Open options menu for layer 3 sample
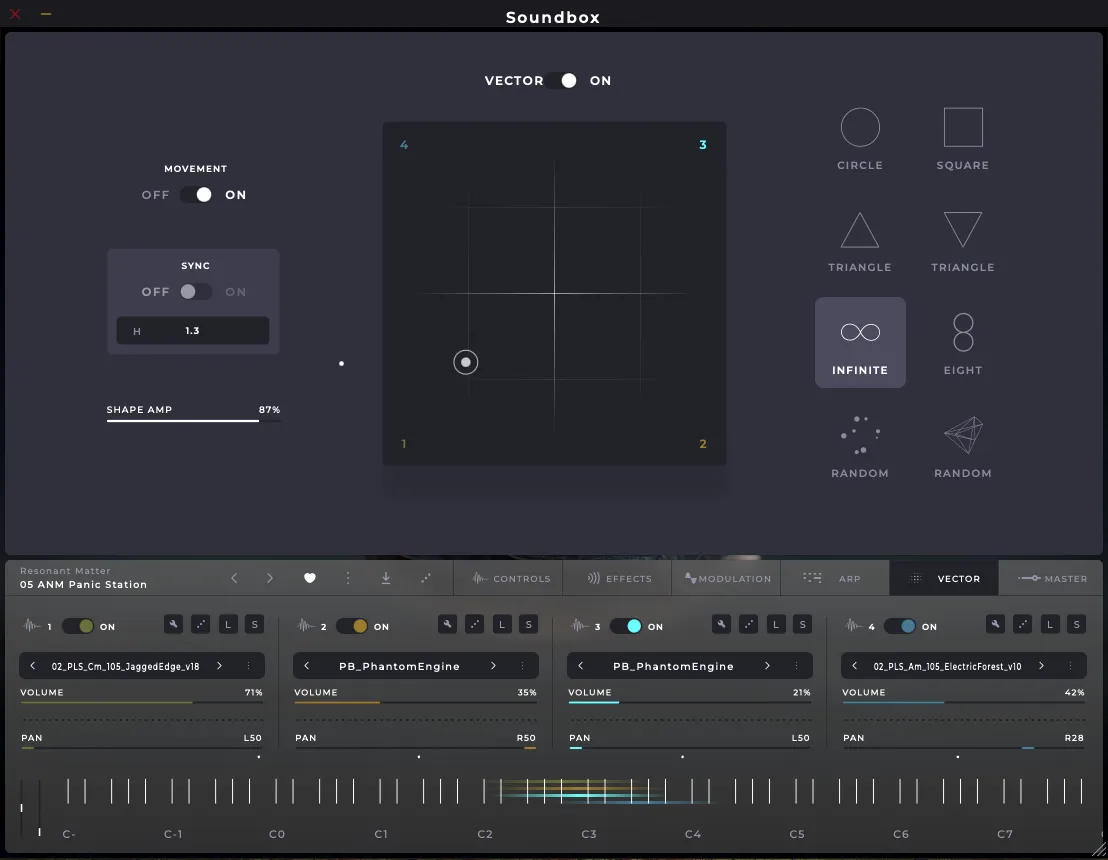The image size is (1108, 860). tap(796, 666)
